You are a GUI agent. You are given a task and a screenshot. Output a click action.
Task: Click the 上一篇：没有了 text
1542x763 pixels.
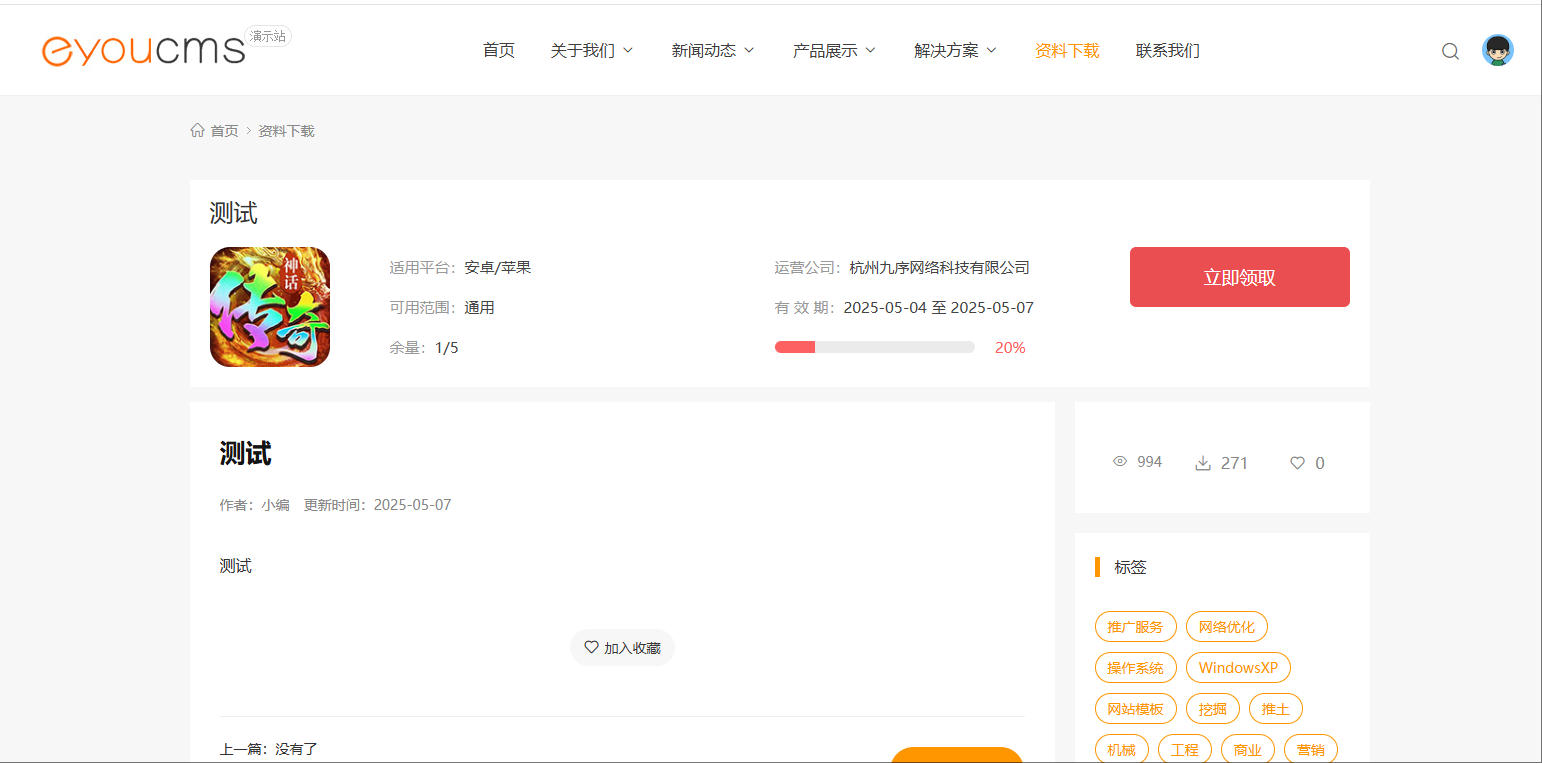point(268,749)
